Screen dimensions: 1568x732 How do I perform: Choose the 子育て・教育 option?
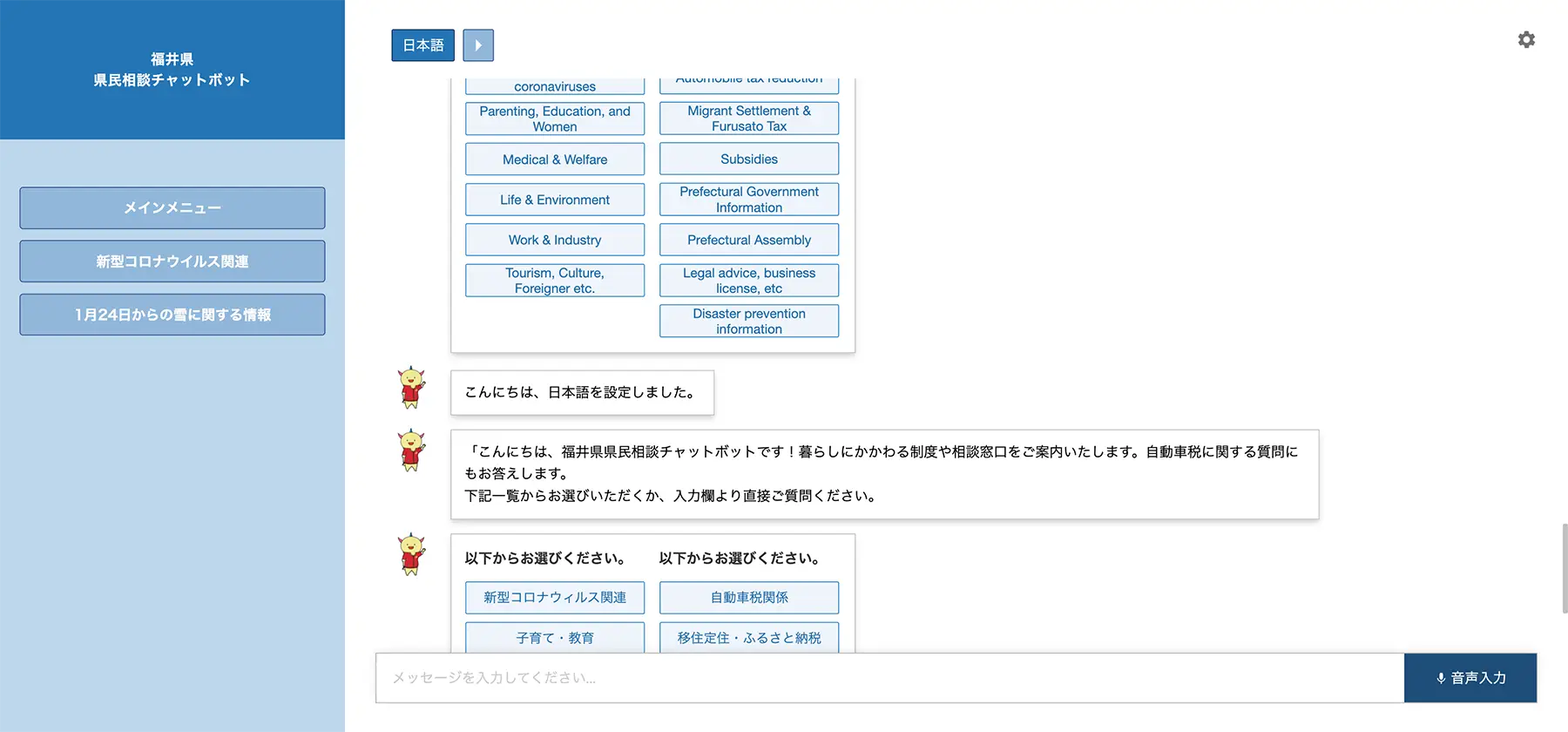[x=555, y=638]
